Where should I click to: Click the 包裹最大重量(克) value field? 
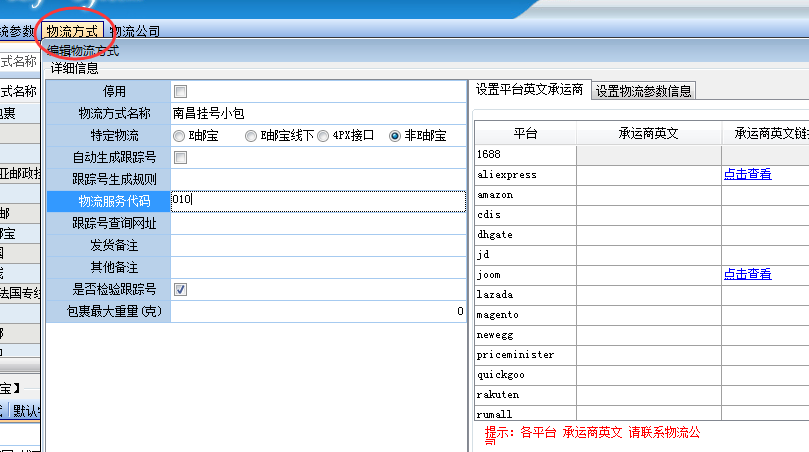(x=318, y=311)
